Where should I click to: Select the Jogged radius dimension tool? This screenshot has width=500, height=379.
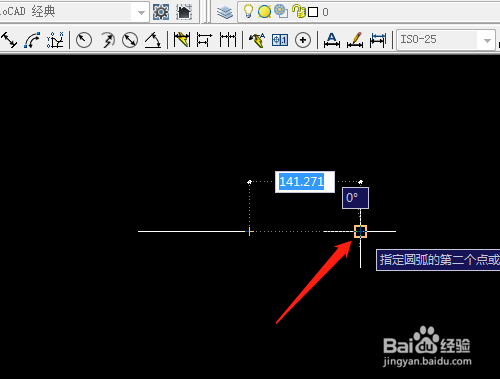(107, 40)
